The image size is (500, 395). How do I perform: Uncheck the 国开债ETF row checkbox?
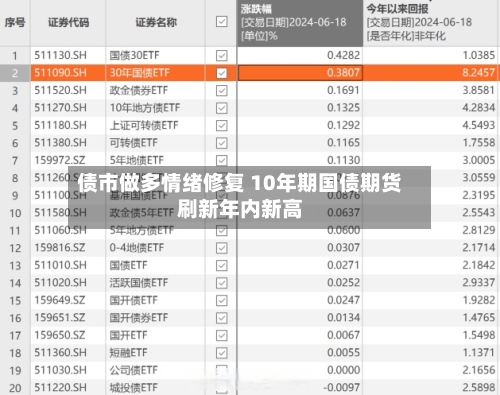click(x=222, y=300)
